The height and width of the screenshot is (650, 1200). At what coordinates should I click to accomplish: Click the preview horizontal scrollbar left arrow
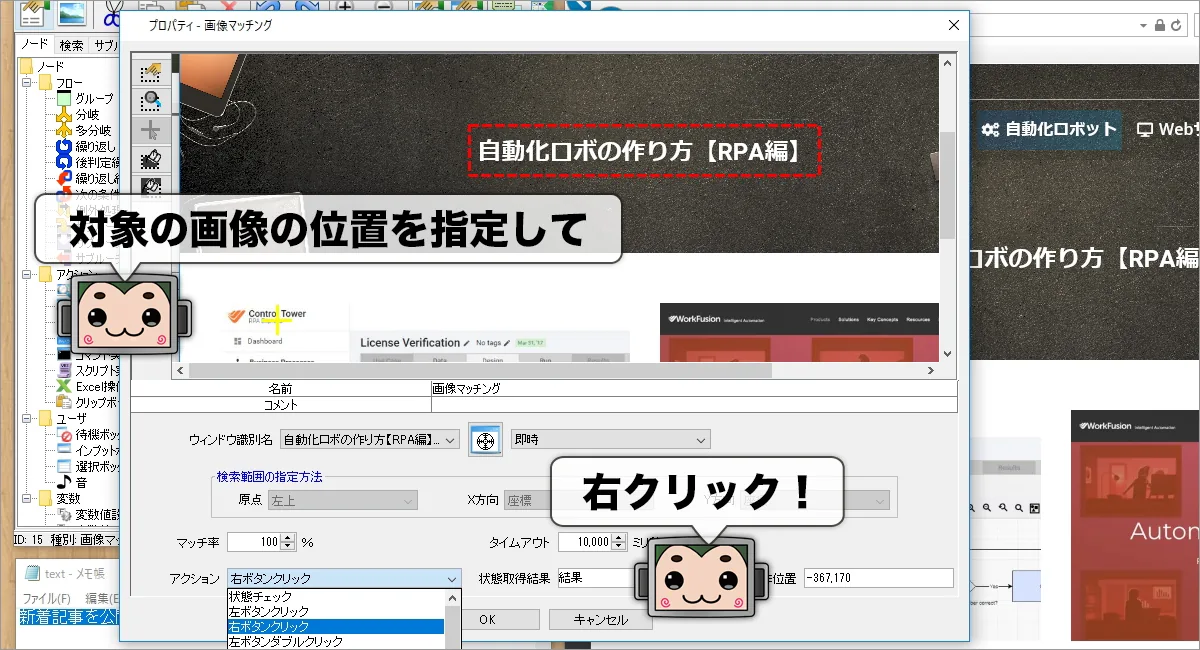click(180, 370)
